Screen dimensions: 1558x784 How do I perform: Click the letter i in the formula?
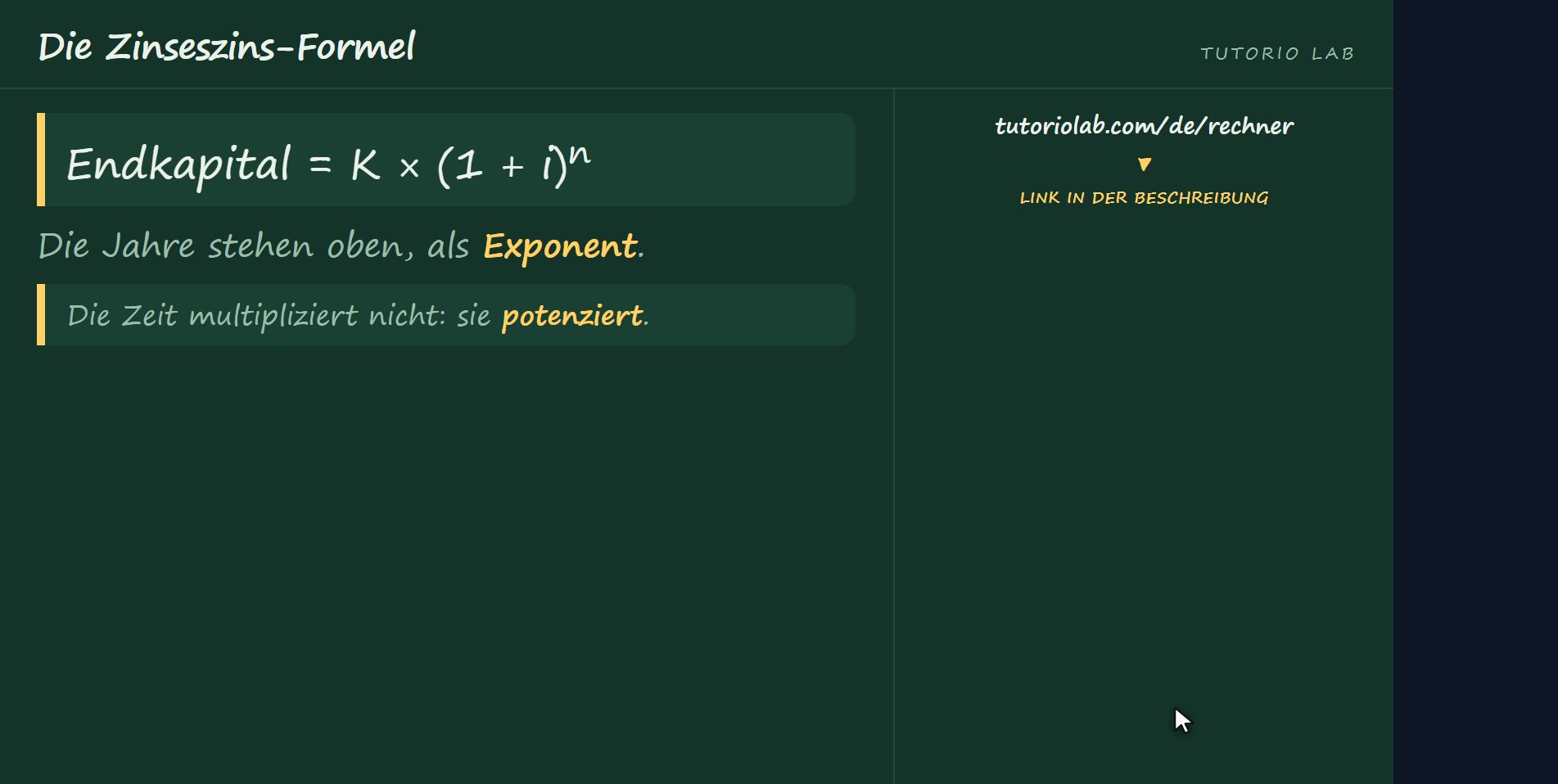[x=546, y=165]
